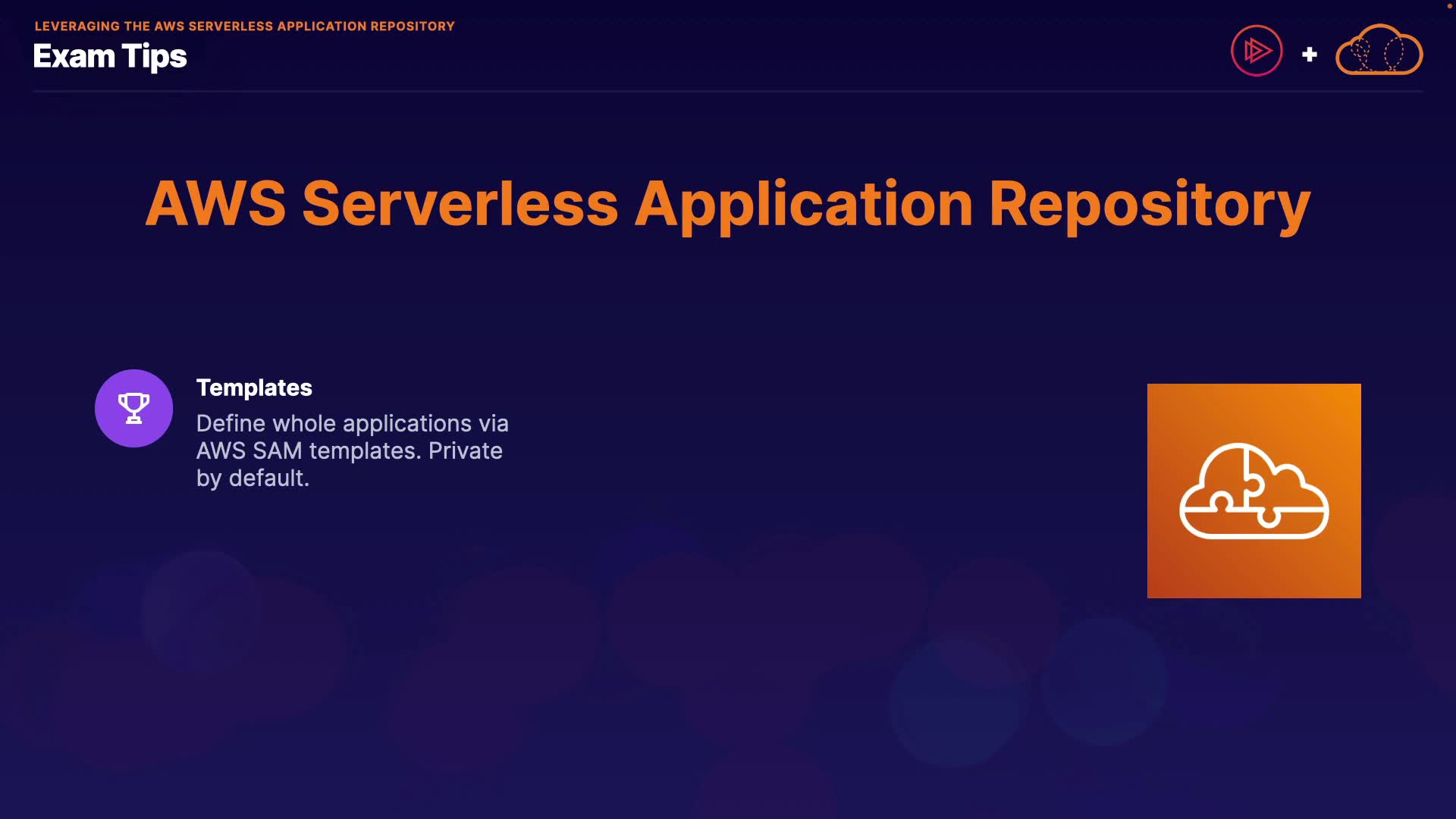
Task: Click the 'AWS SAM templates' text
Action: [x=307, y=450]
